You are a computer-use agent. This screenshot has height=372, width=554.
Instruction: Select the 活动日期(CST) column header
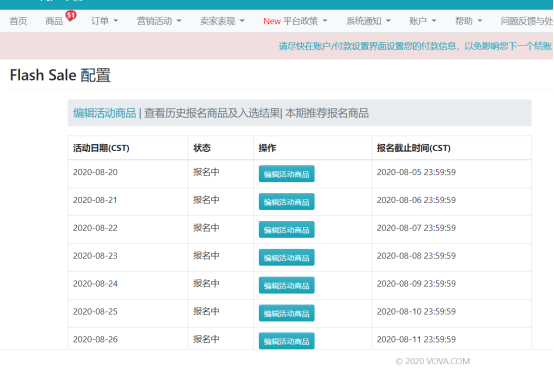pyautogui.click(x=101, y=148)
